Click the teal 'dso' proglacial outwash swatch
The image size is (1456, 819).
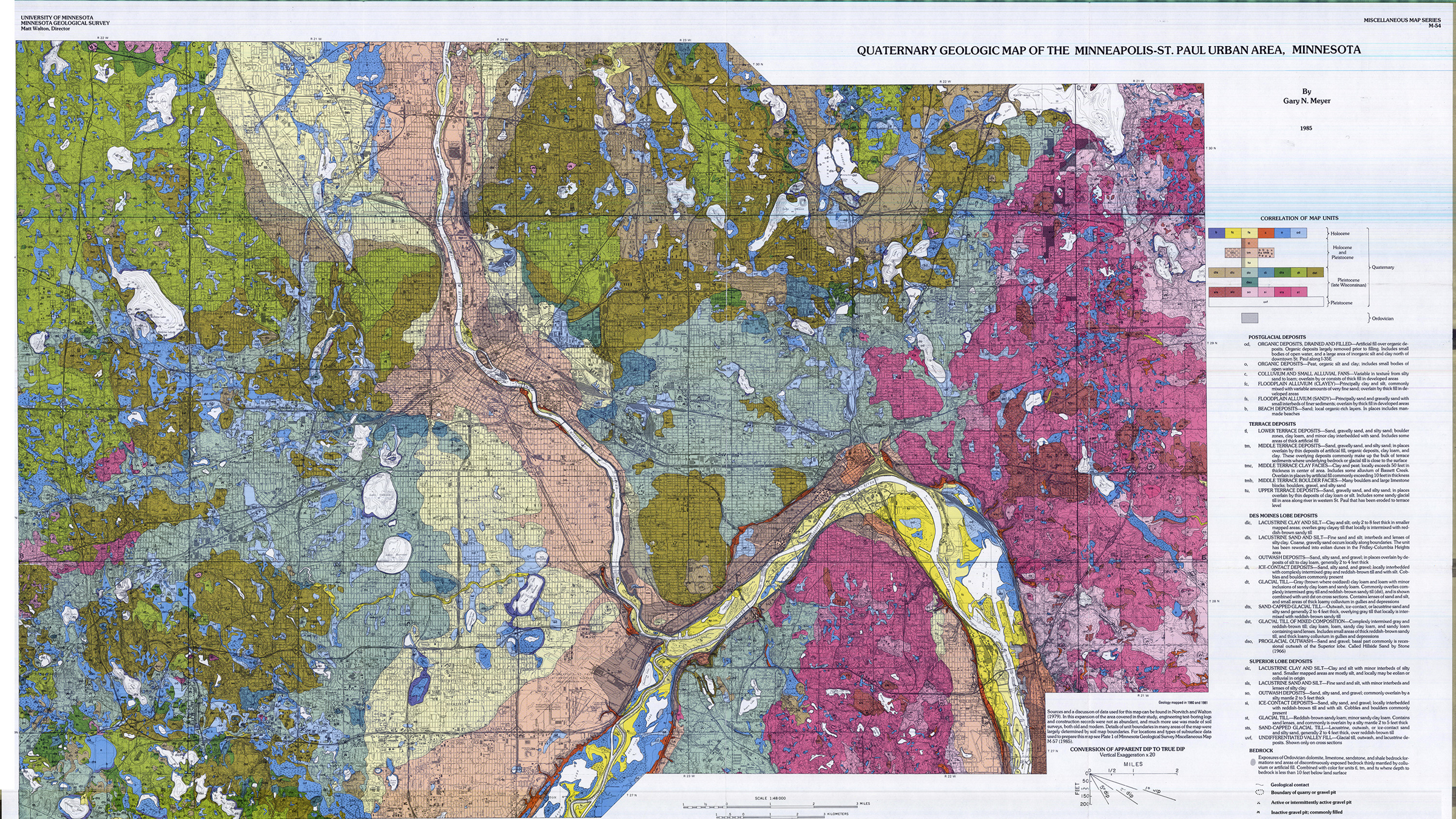(x=1249, y=282)
